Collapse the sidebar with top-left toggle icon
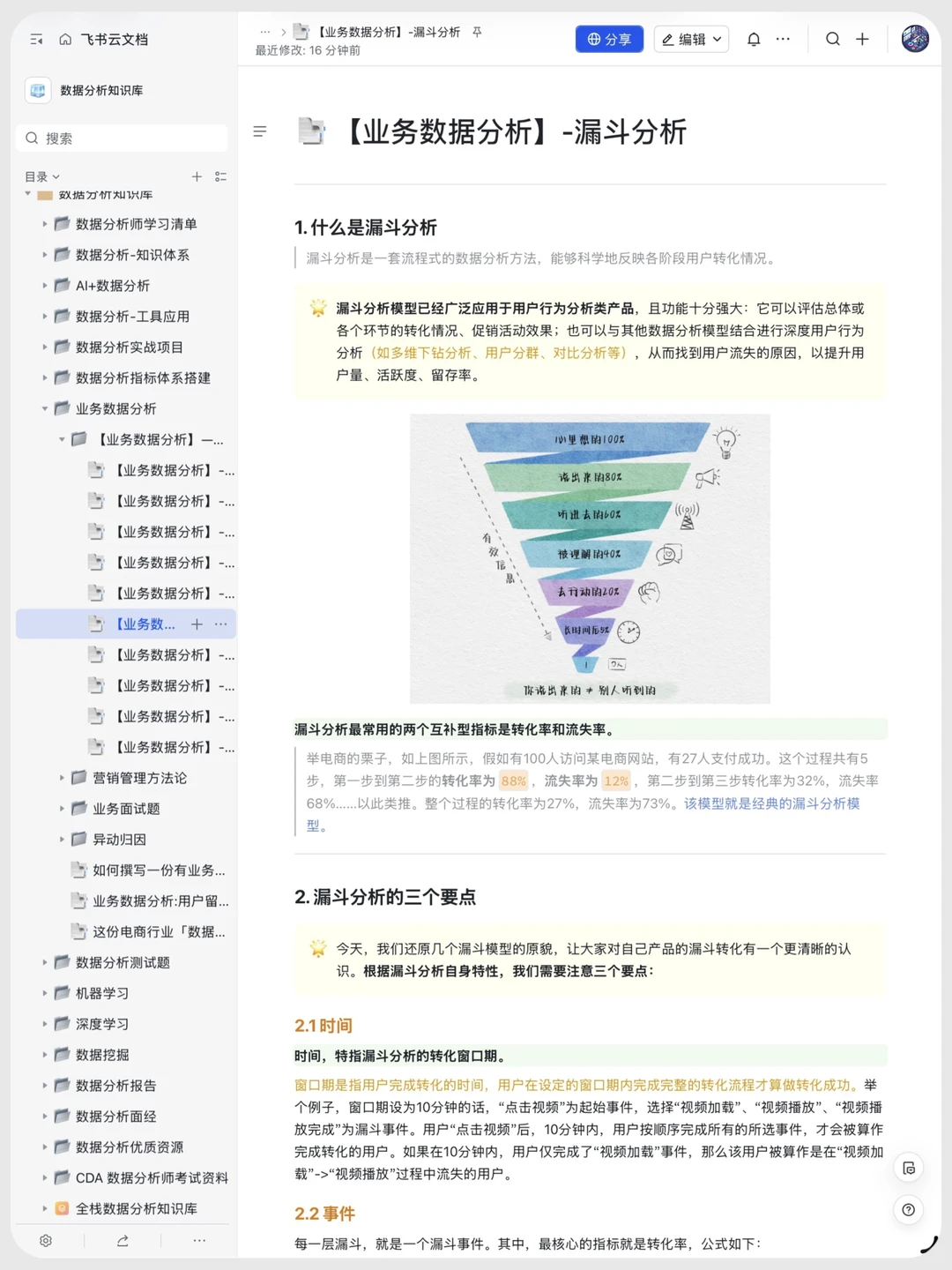The height and width of the screenshot is (1270, 952). click(36, 40)
